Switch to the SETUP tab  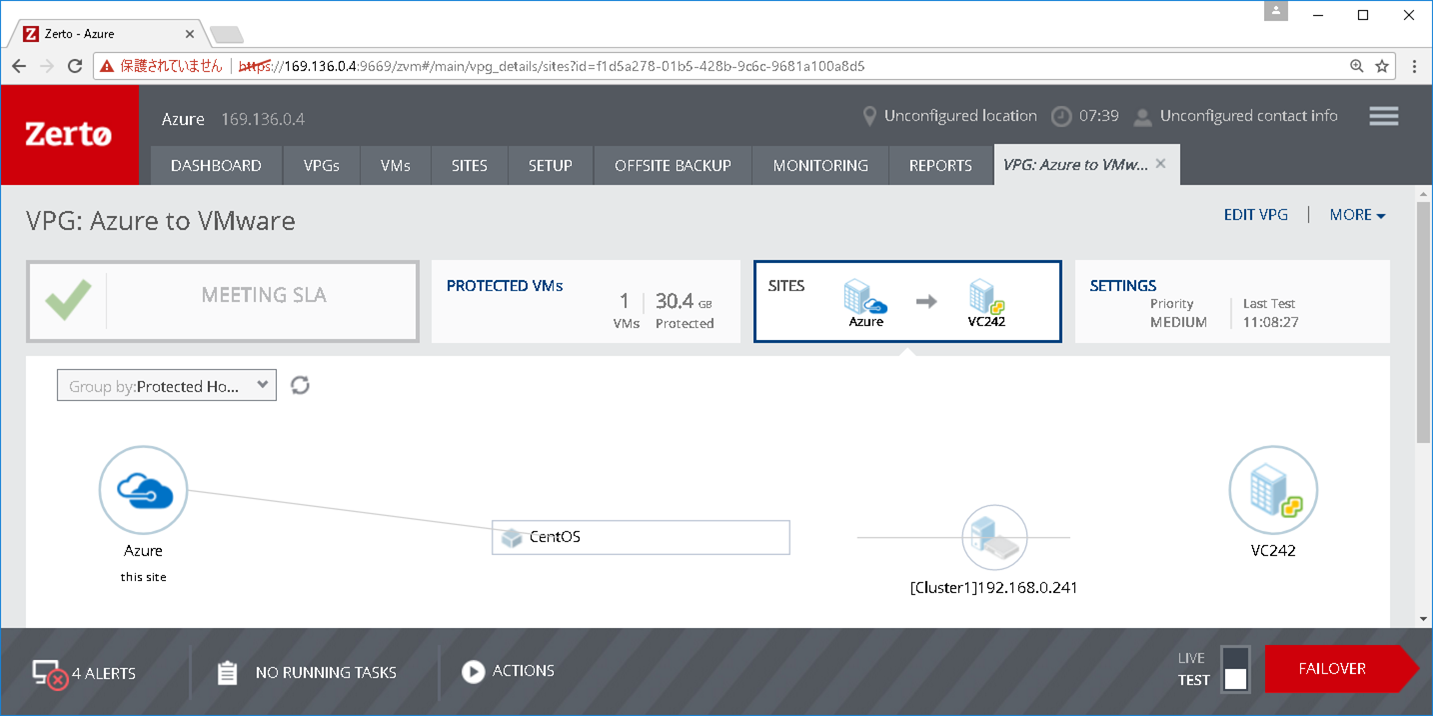(550, 166)
